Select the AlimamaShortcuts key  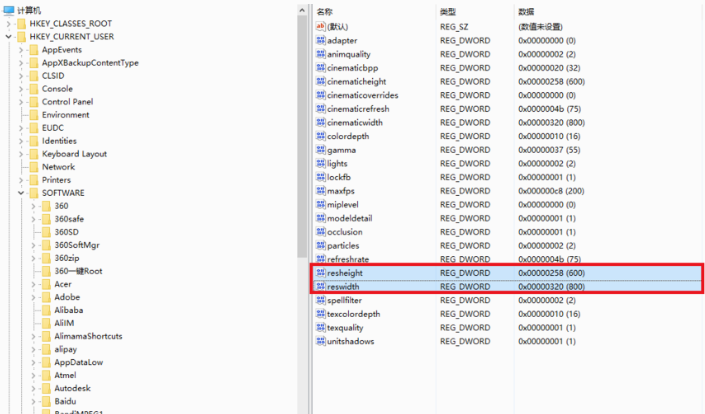pyautogui.click(x=88, y=336)
